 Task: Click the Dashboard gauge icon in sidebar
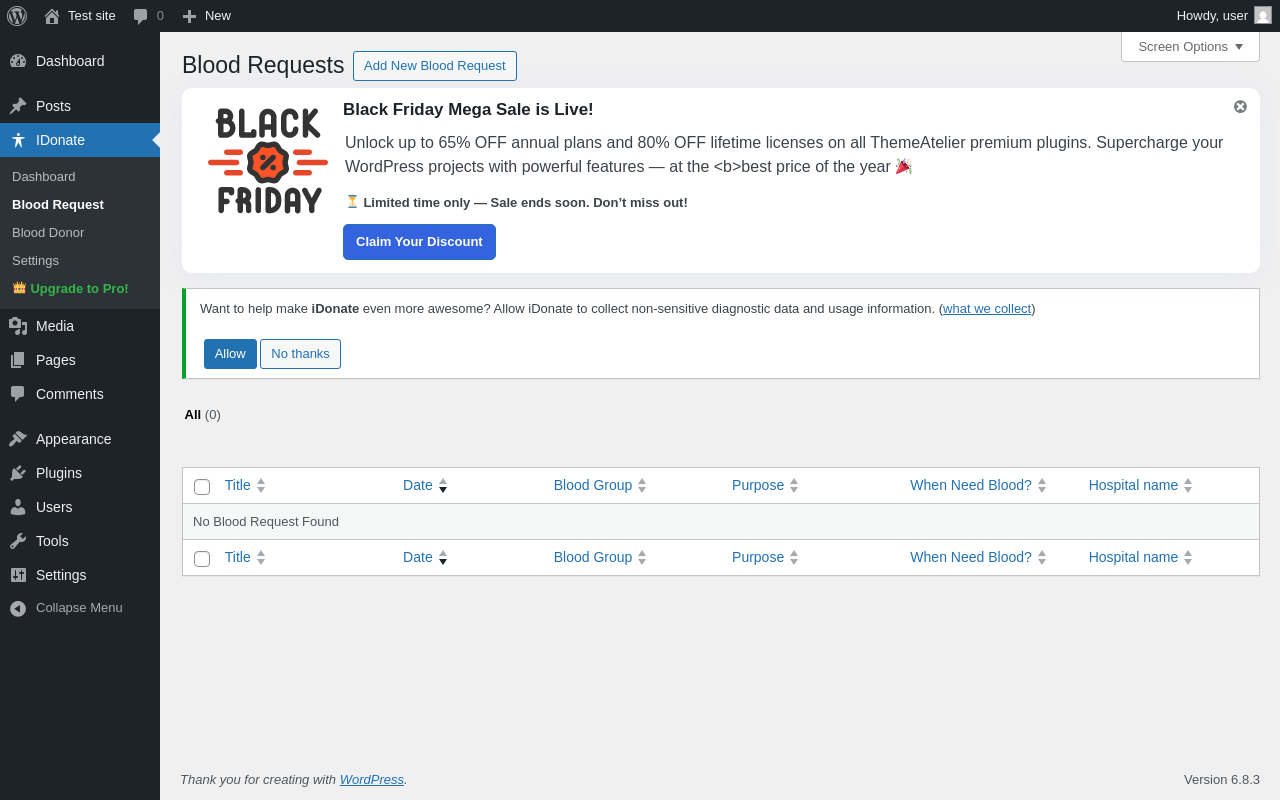[x=18, y=61]
